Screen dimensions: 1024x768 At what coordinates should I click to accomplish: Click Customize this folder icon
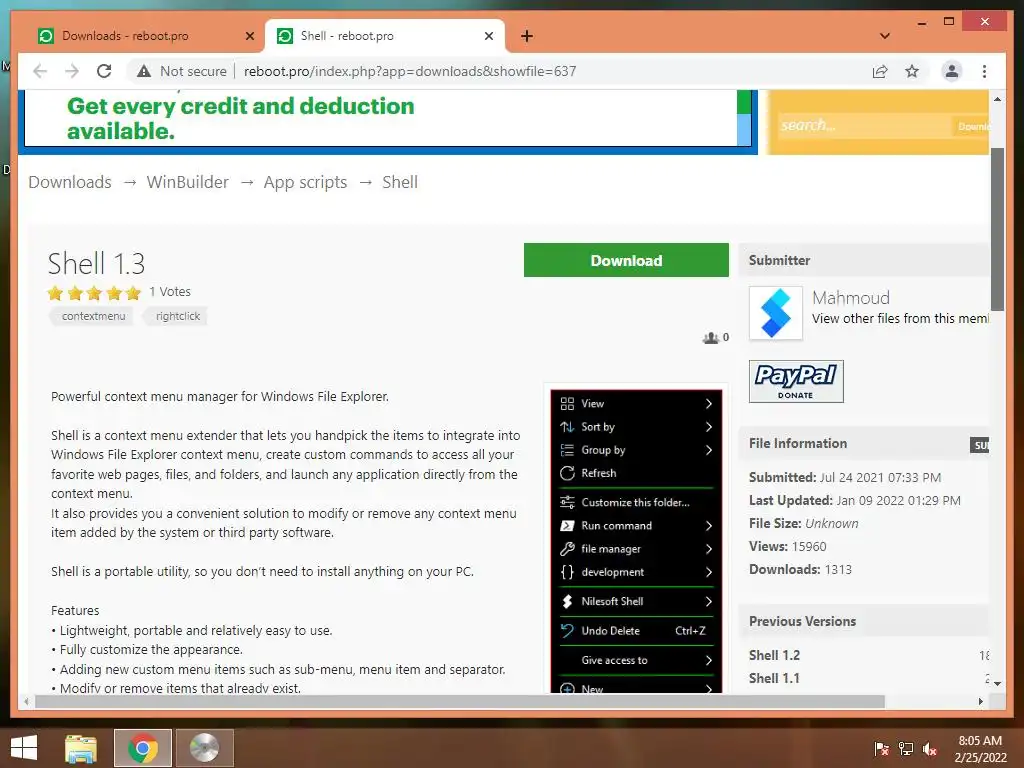click(x=567, y=502)
